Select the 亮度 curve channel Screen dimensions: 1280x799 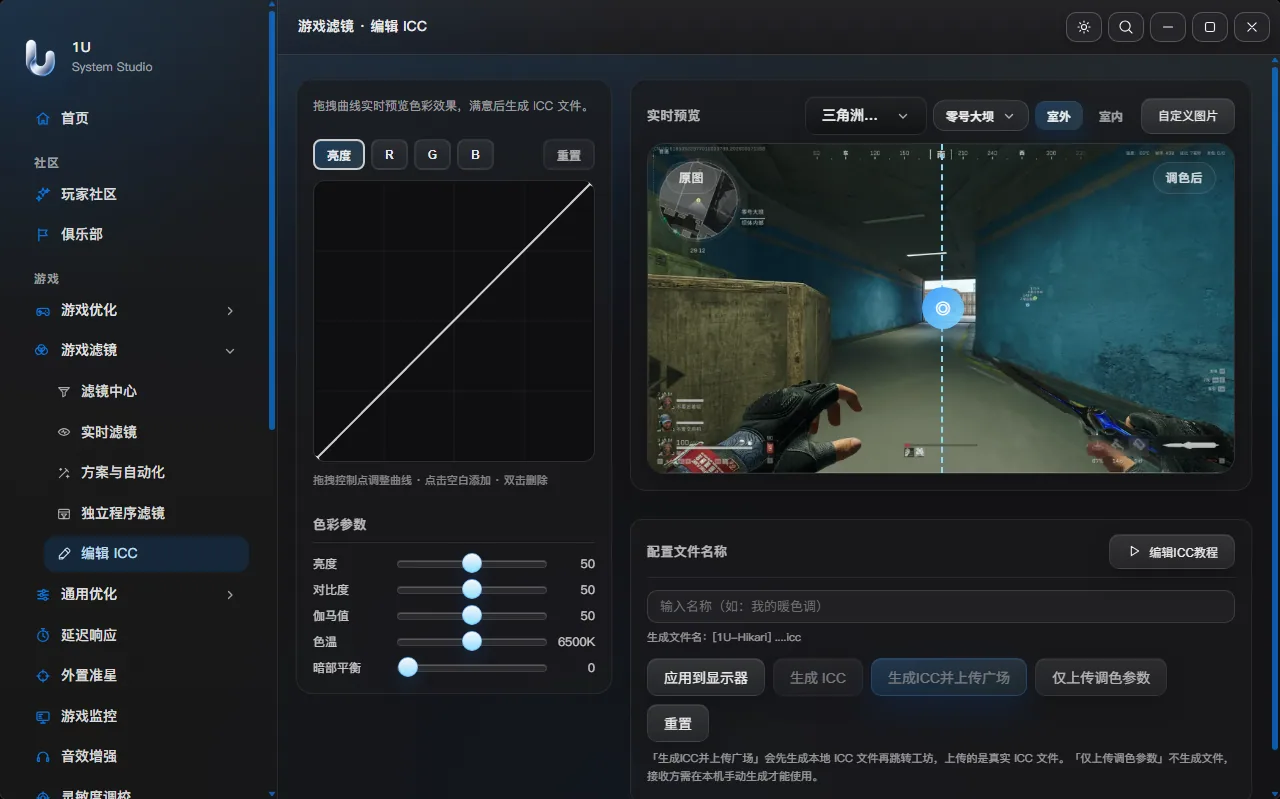[339, 155]
